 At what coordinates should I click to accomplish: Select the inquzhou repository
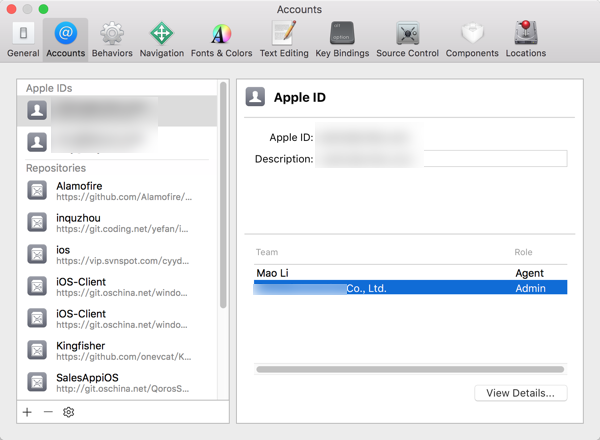pyautogui.click(x=117, y=223)
